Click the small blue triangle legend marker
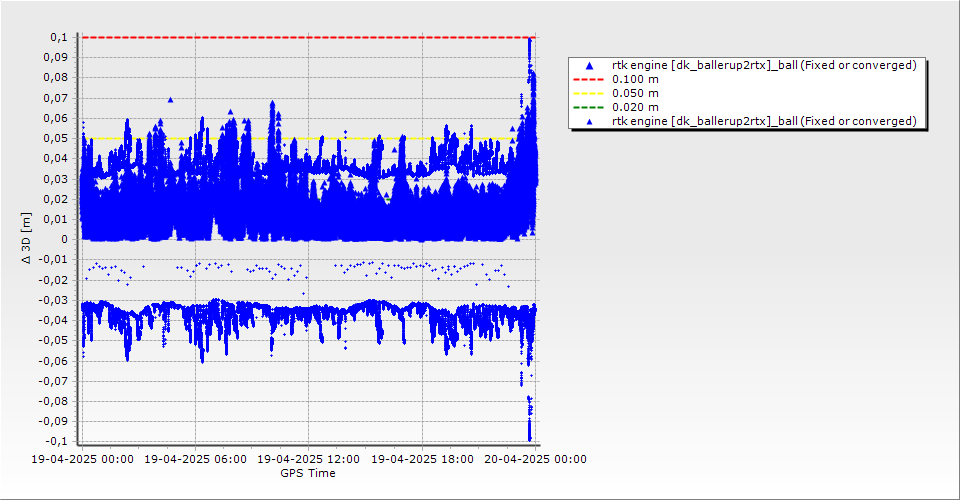 tap(590, 122)
